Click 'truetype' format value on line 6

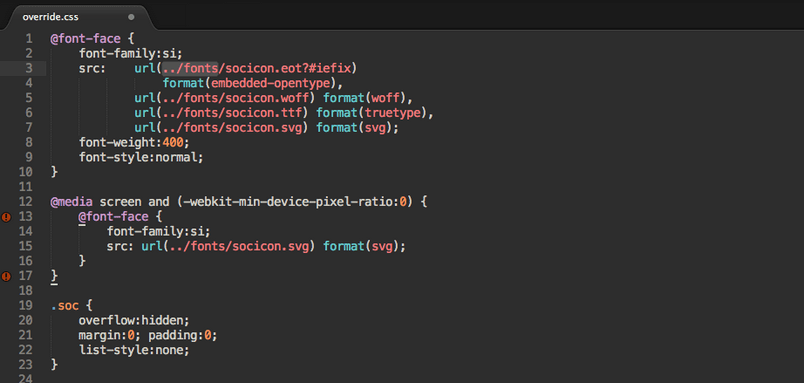392,113
